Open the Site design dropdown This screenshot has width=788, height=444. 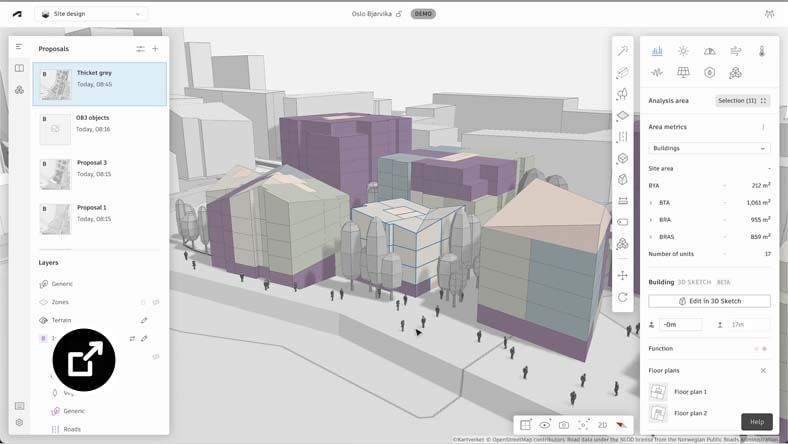click(x=91, y=14)
